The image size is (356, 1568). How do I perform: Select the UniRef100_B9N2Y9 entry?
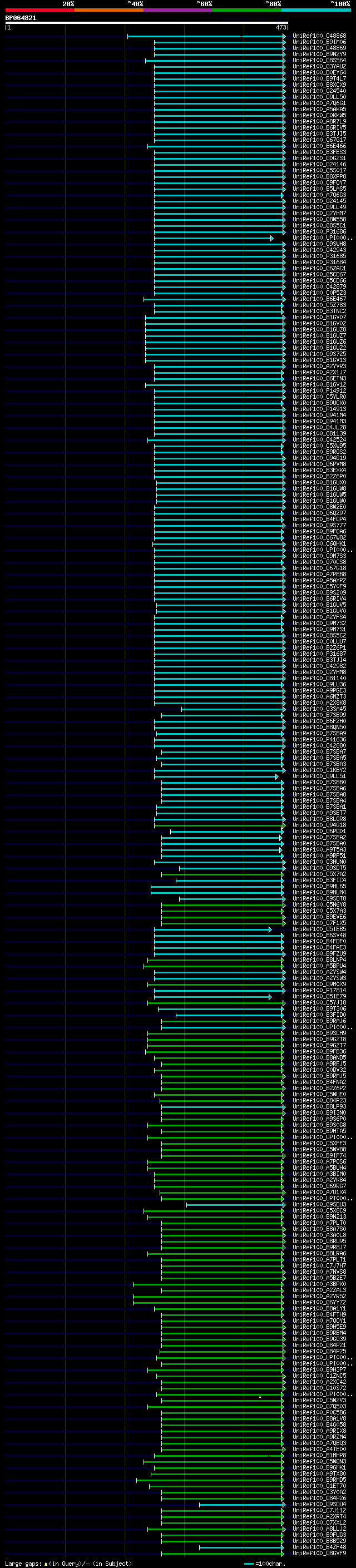319,54
